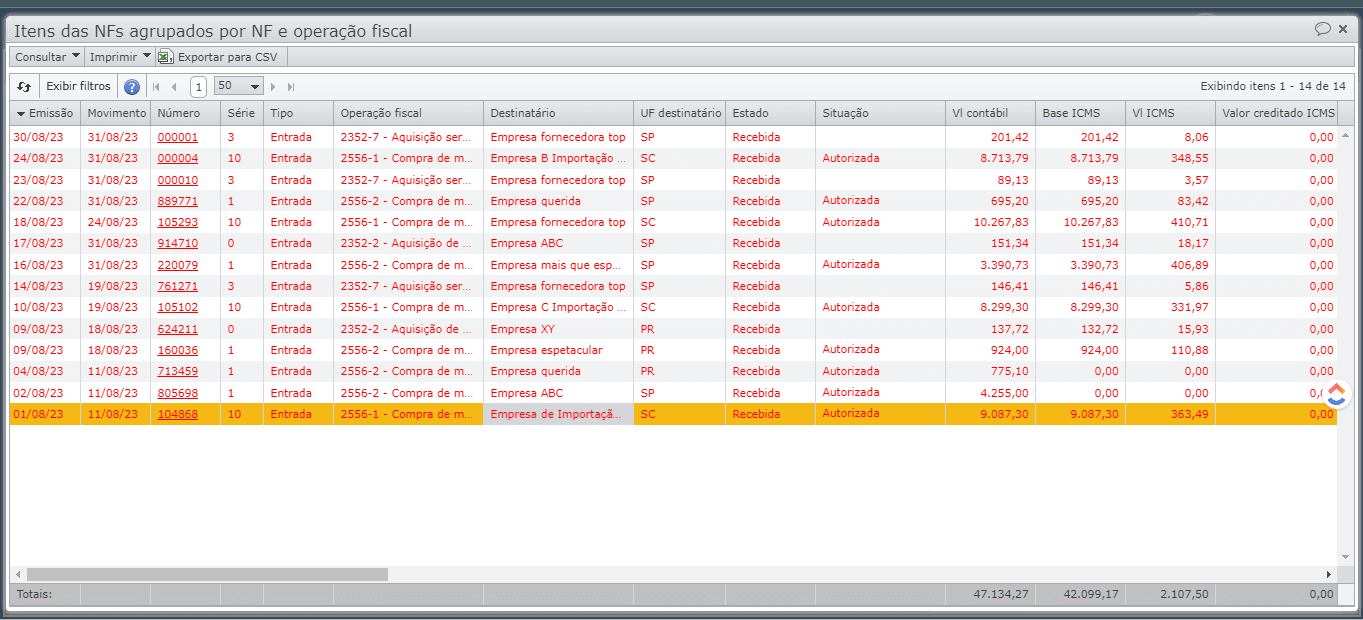The width and height of the screenshot is (1363, 620).
Task: Open the comment speech bubble icon
Action: [x=1322, y=30]
